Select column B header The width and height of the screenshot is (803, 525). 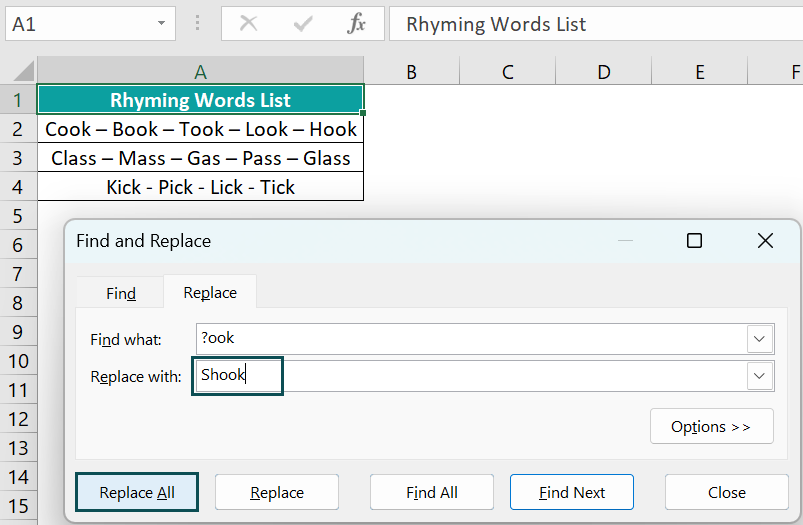[411, 71]
